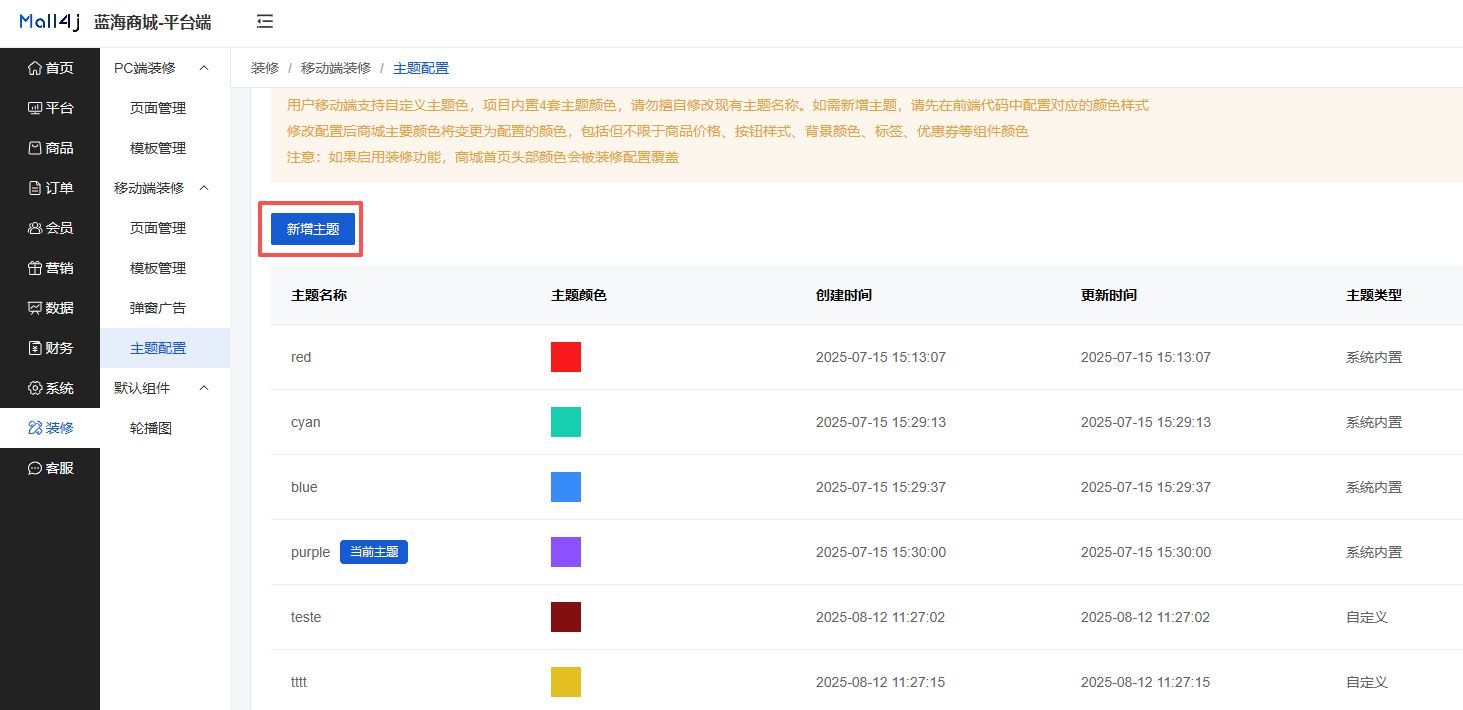
Task: Click the 财务 finance icon
Action: coord(35,348)
